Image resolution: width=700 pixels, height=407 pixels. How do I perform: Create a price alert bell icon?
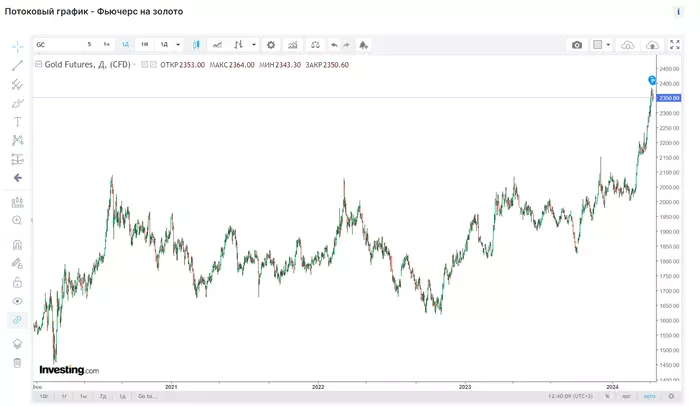[363, 45]
